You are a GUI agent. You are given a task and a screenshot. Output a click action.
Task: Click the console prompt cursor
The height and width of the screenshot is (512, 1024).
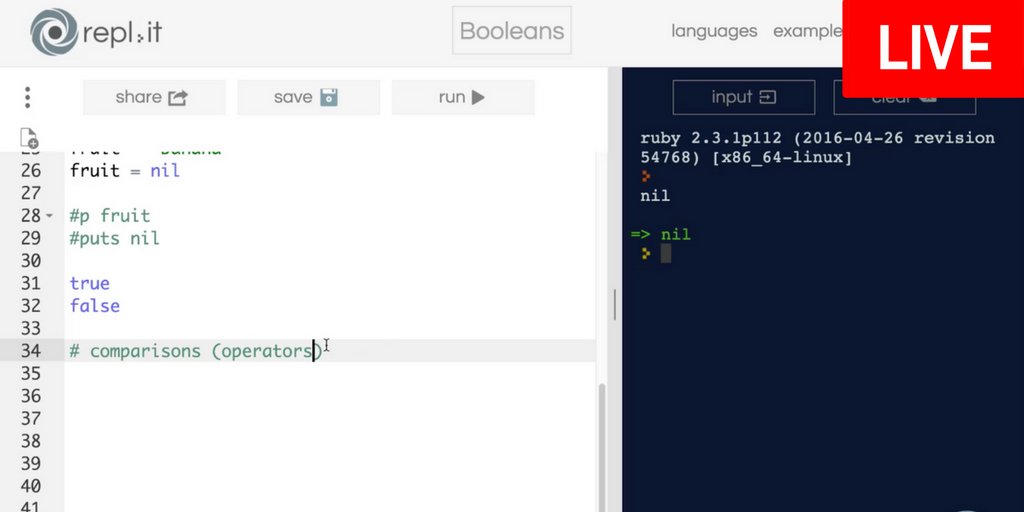click(665, 254)
